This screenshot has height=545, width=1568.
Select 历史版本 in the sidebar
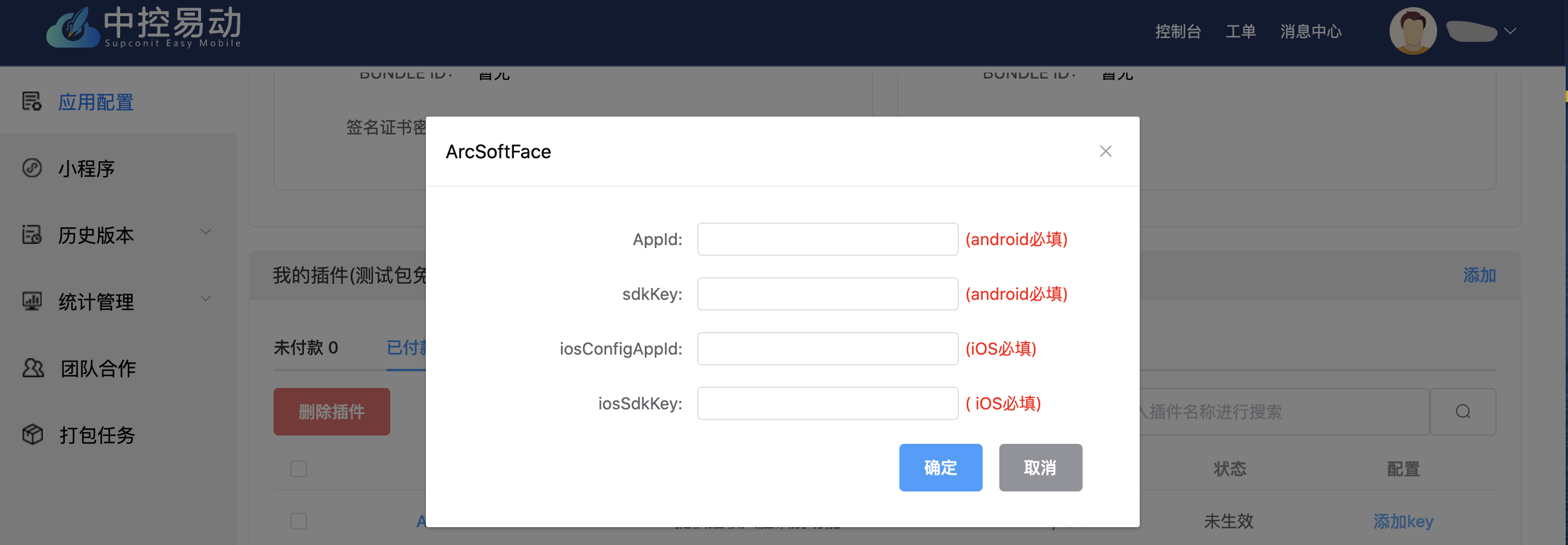pos(96,235)
